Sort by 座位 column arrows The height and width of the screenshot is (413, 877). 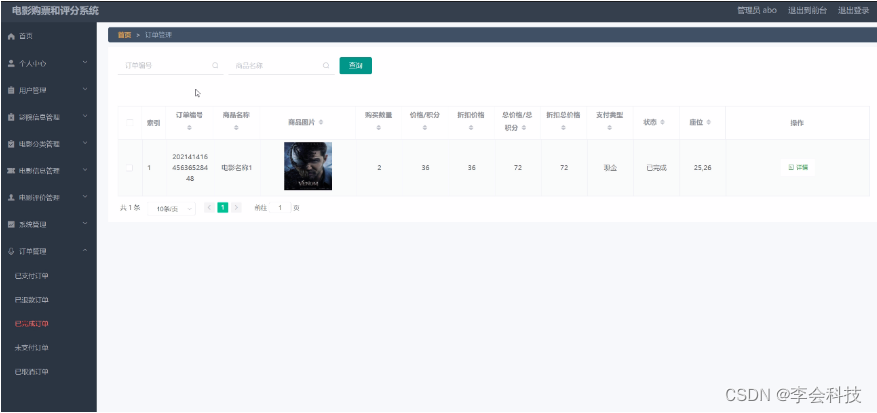tap(709, 122)
